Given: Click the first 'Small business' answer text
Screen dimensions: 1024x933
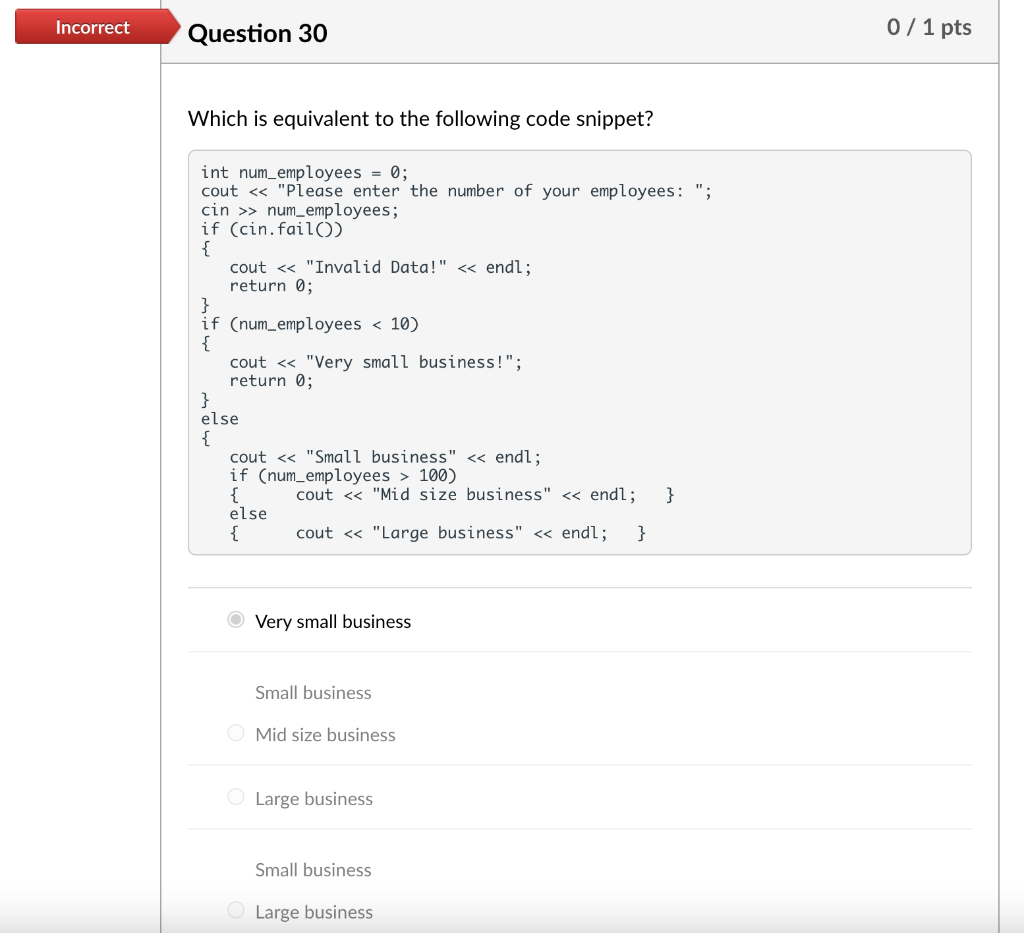Looking at the screenshot, I should click(313, 692).
